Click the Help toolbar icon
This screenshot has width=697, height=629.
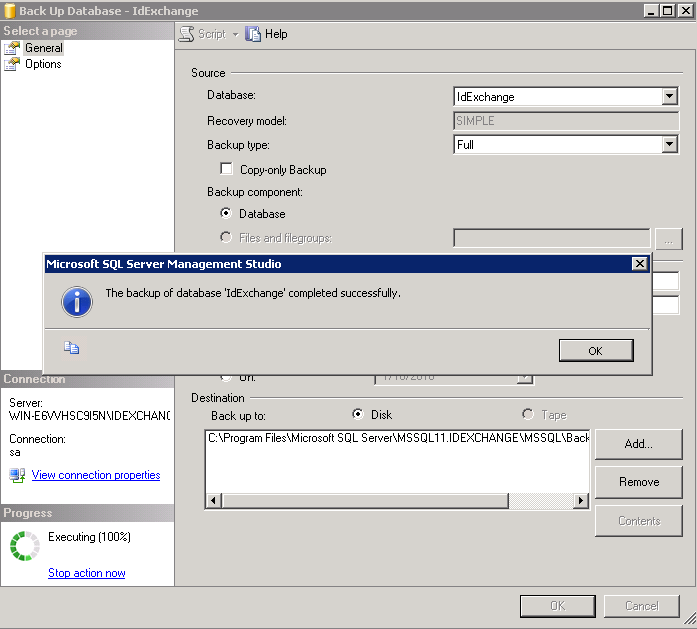click(253, 34)
